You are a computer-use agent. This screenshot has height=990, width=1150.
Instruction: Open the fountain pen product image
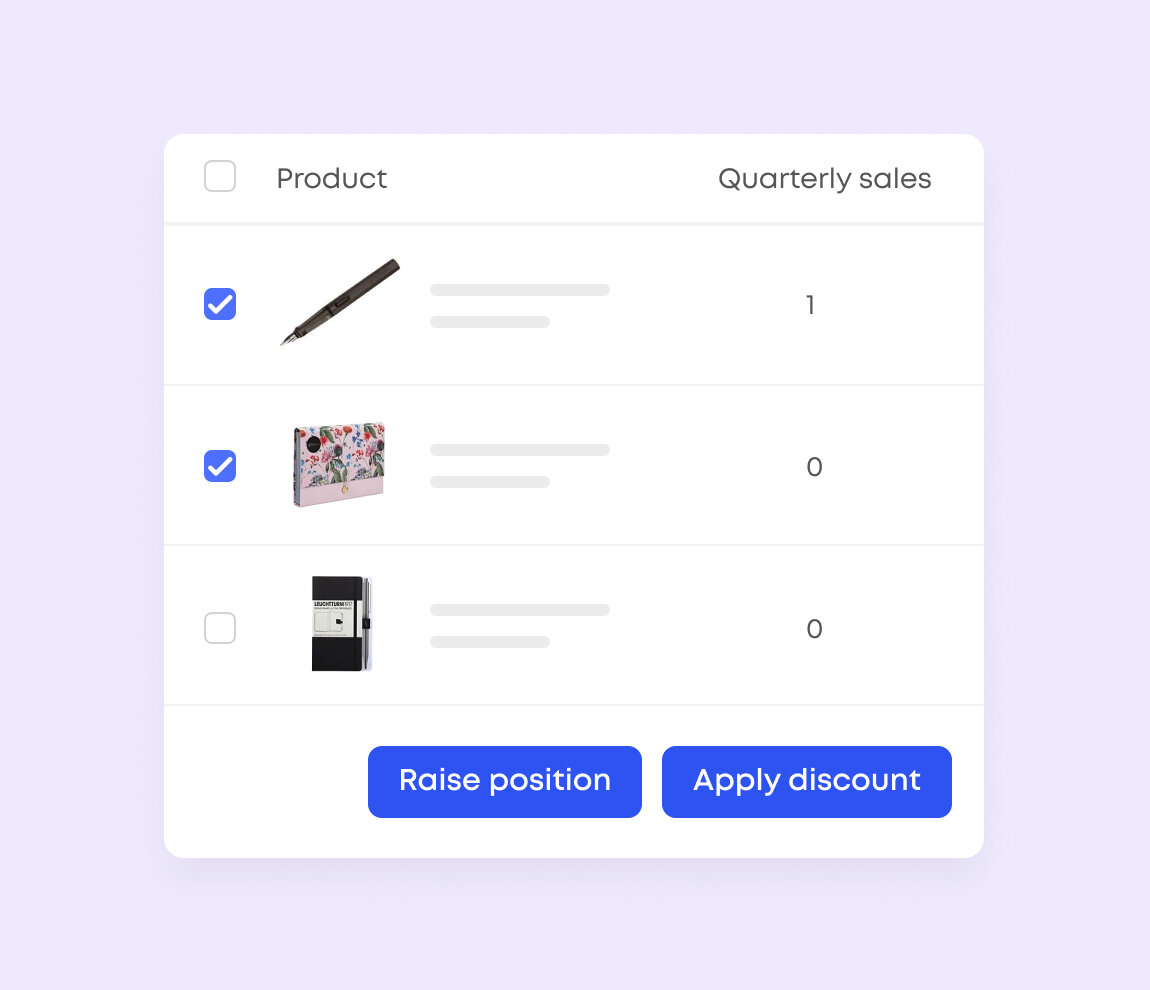pyautogui.click(x=340, y=301)
